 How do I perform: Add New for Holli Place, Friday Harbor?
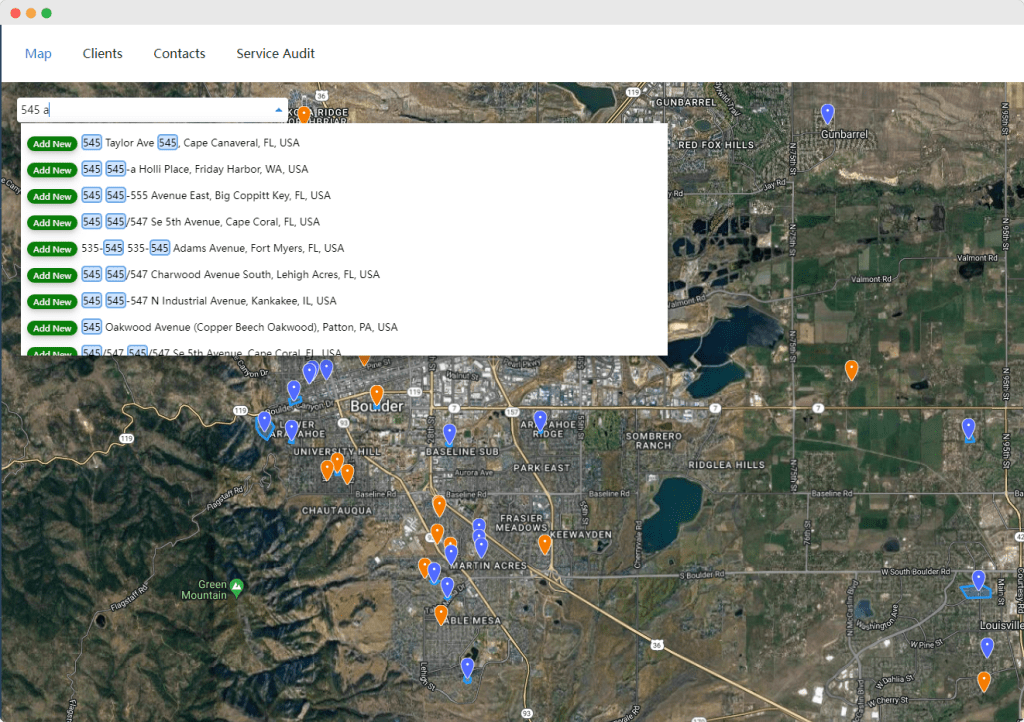click(51, 170)
